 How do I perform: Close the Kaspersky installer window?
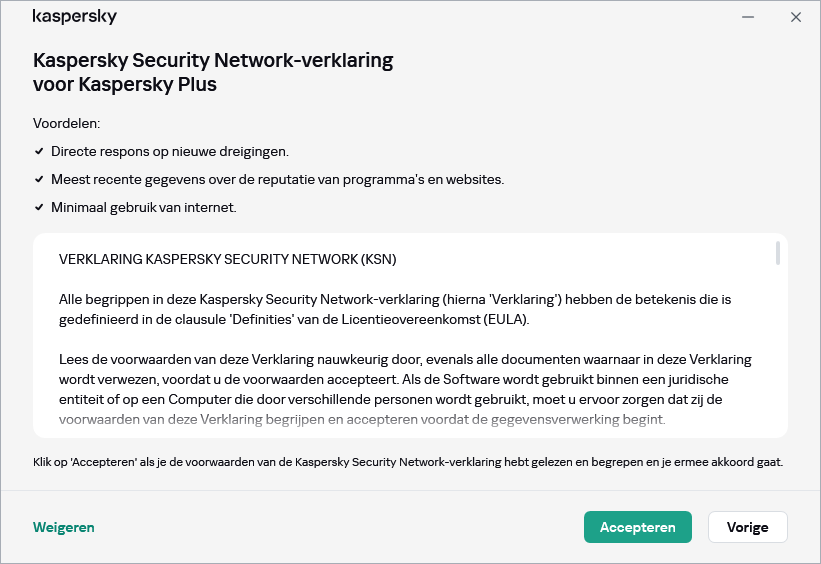coord(796,17)
